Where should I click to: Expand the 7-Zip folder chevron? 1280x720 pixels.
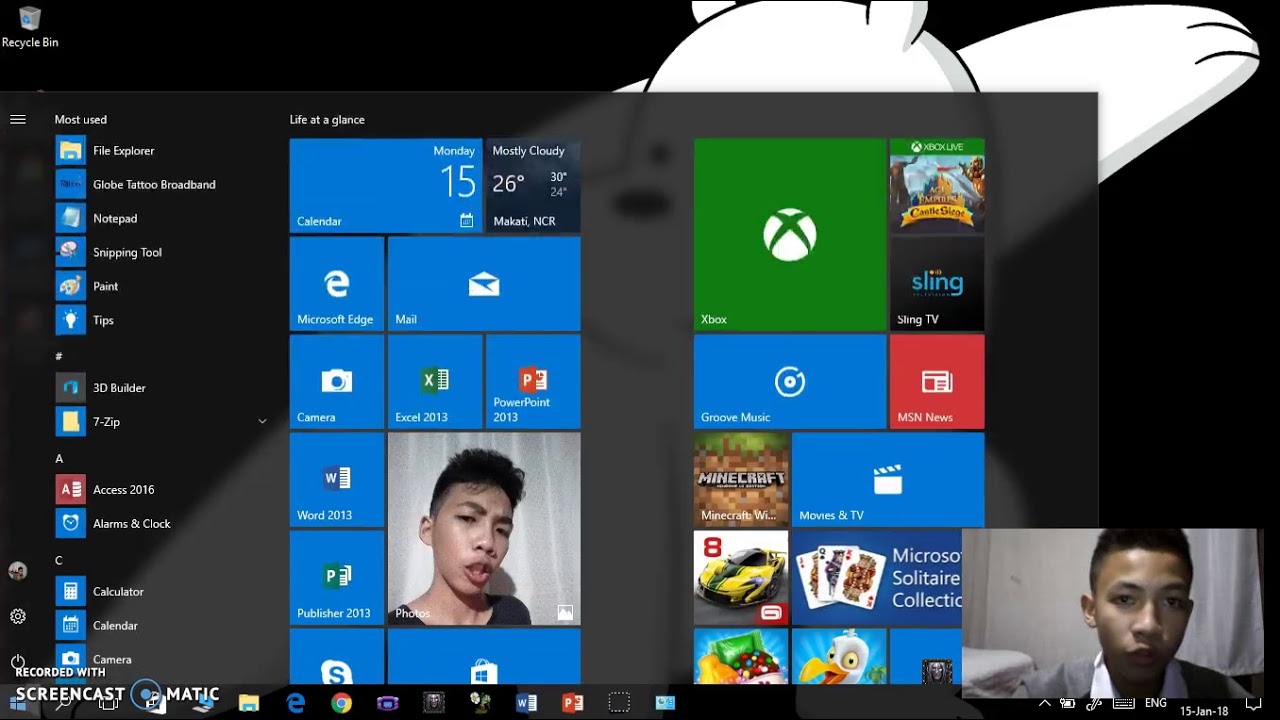pyautogui.click(x=262, y=422)
